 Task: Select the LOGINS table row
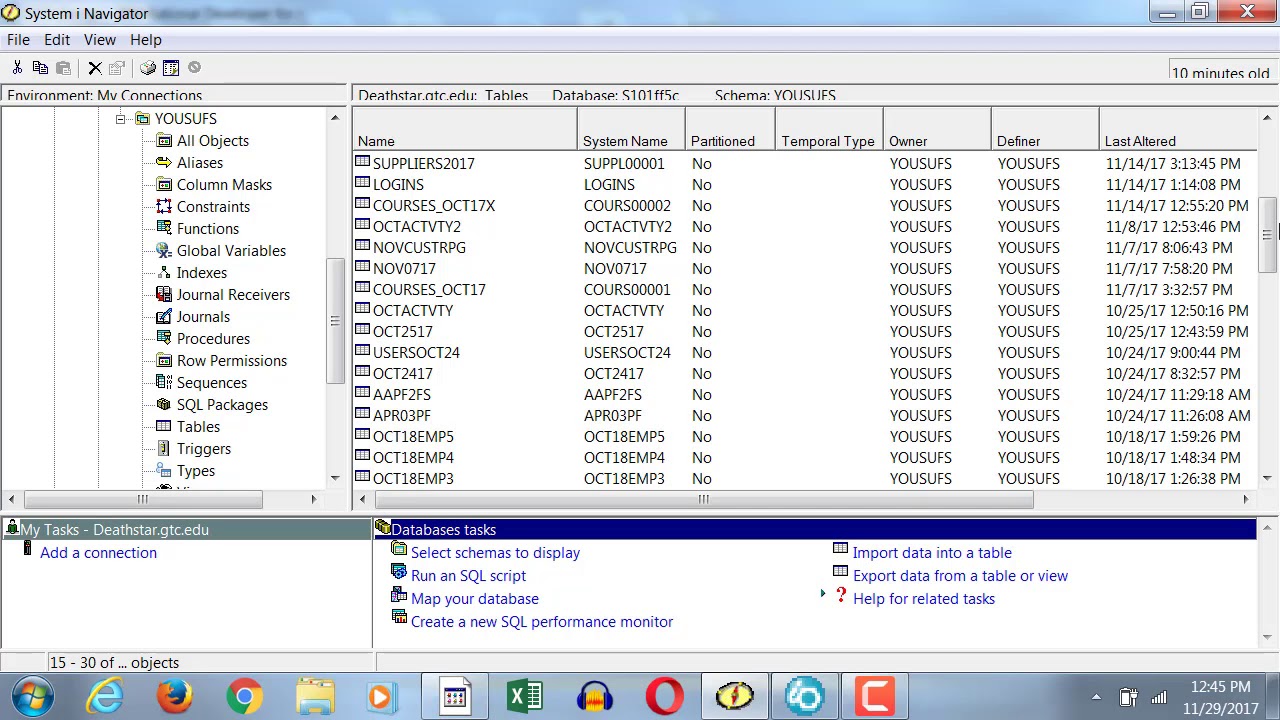coord(805,185)
